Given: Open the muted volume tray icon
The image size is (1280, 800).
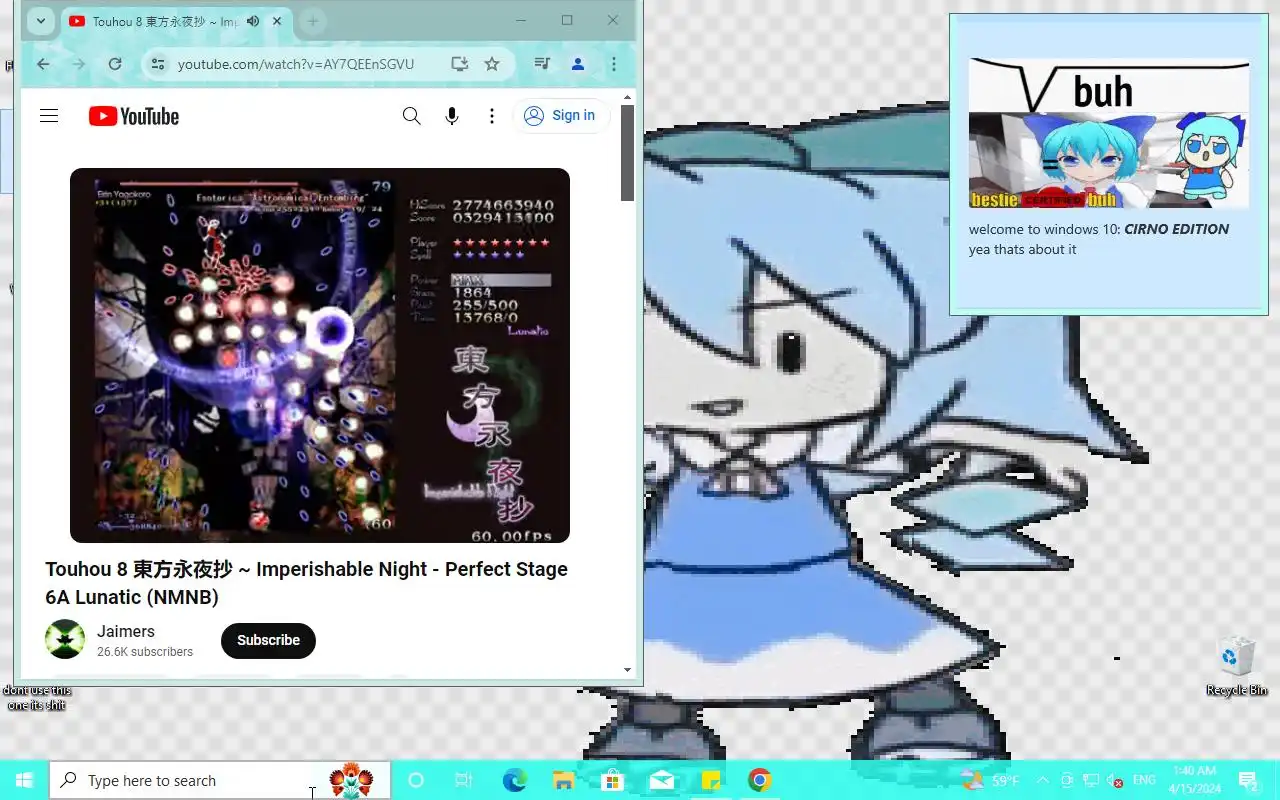Looking at the screenshot, I should pos(1115,780).
